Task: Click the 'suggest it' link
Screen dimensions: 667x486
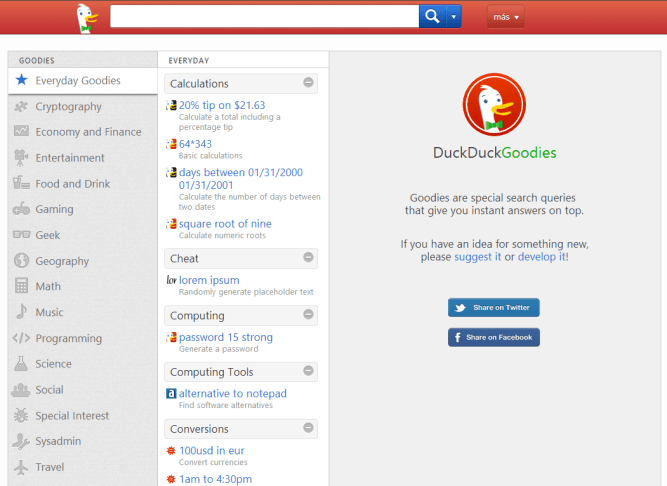Action: (478, 257)
